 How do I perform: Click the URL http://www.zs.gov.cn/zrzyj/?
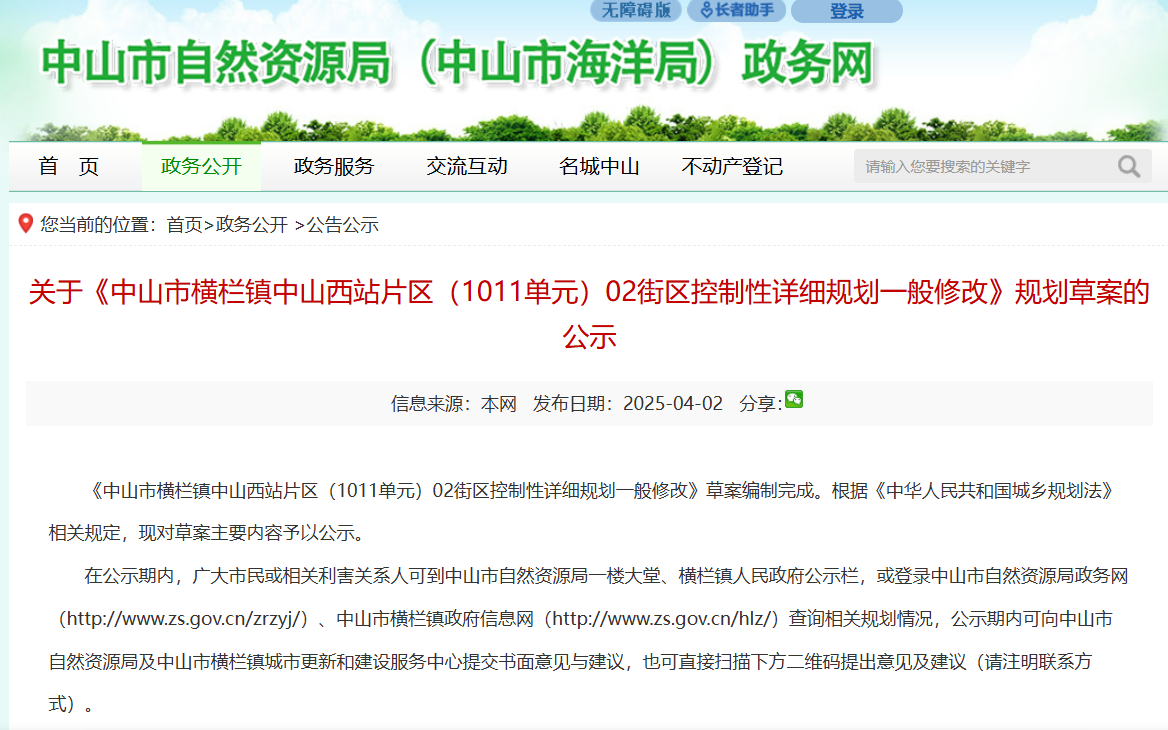tap(183, 618)
